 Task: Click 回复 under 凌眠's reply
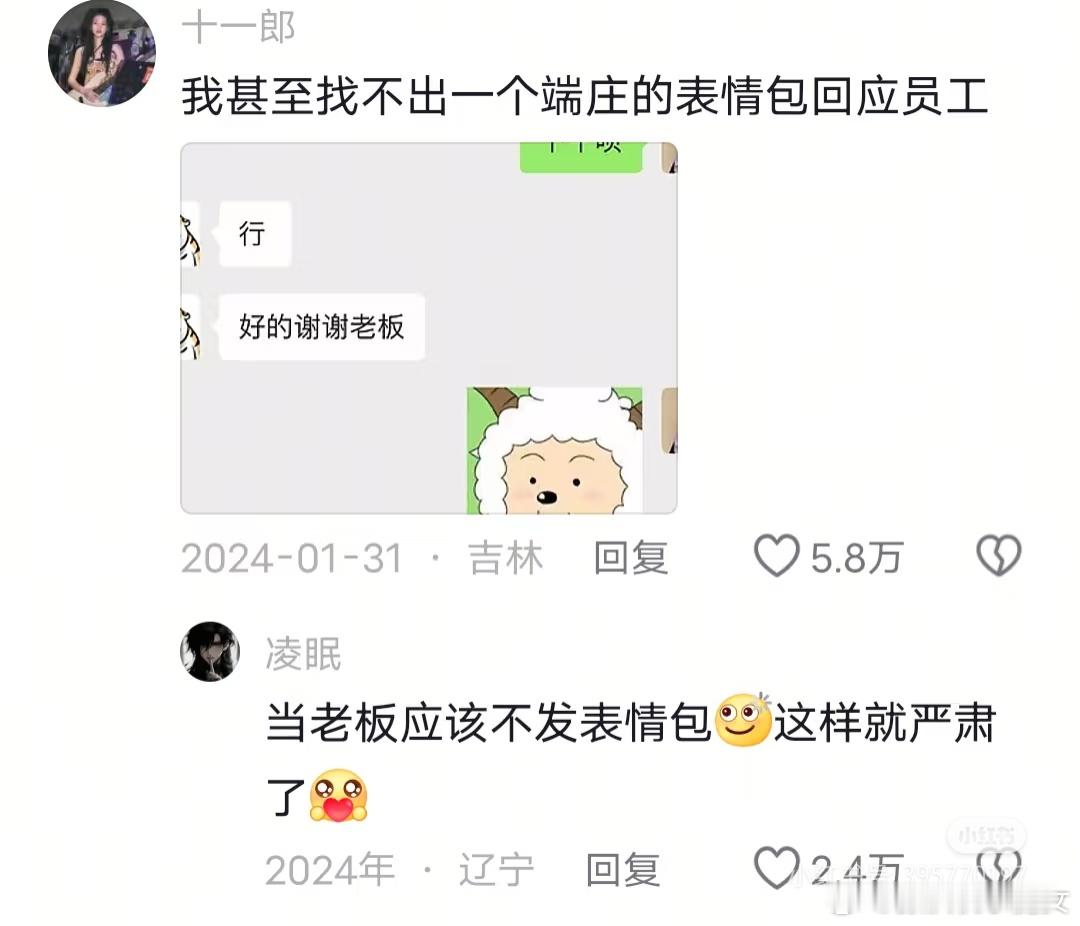click(623, 870)
